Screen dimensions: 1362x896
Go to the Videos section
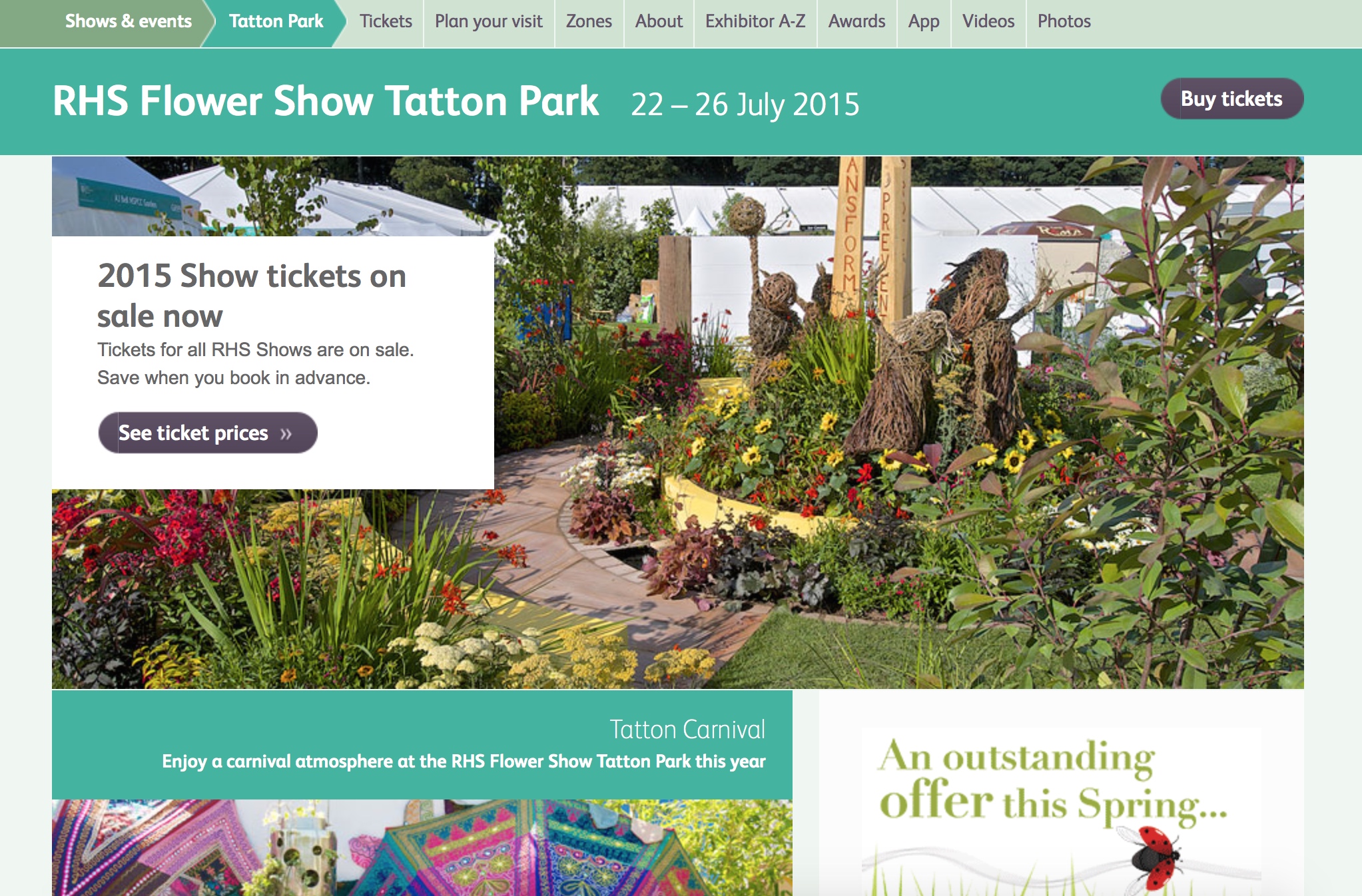point(988,21)
